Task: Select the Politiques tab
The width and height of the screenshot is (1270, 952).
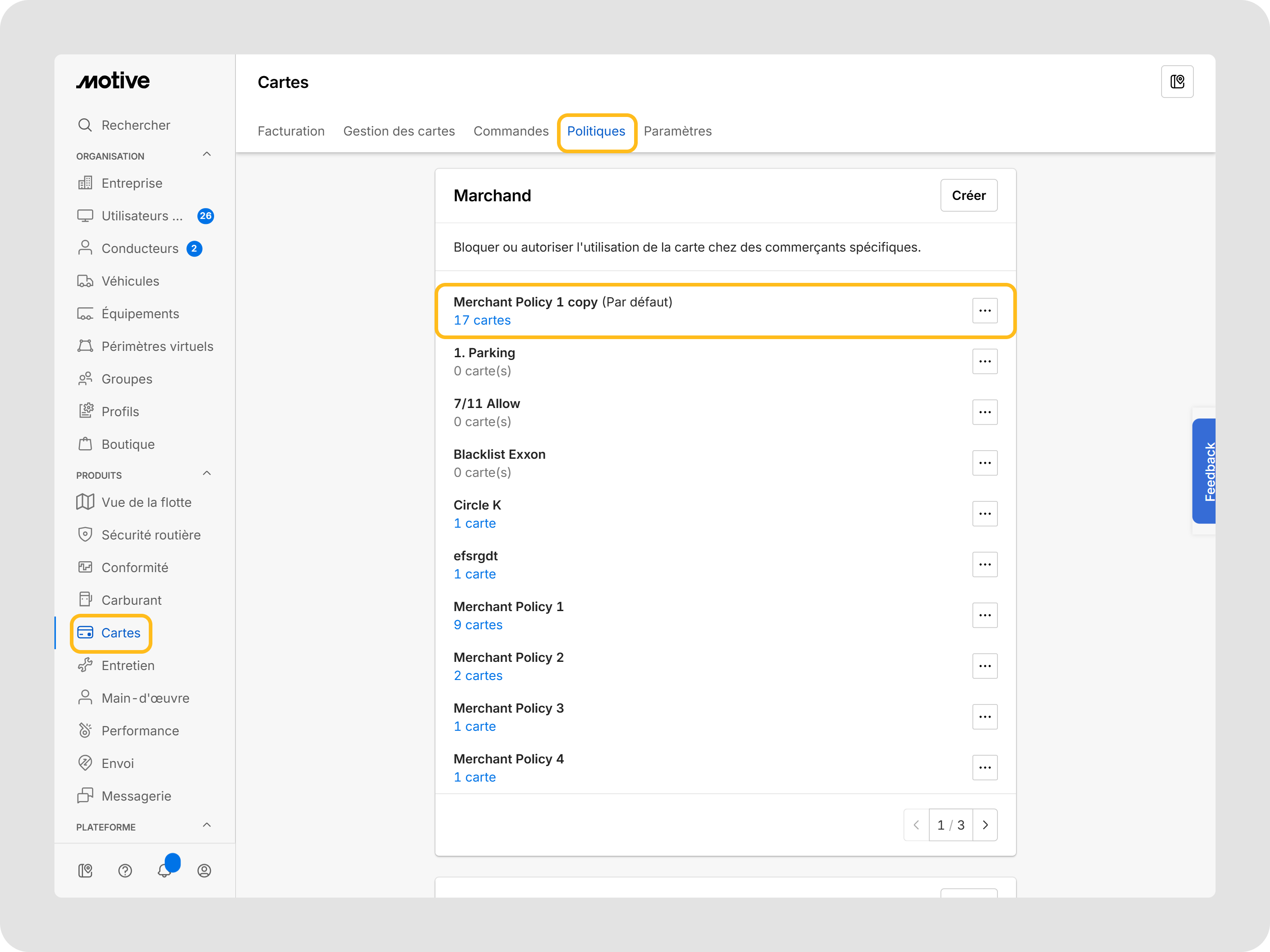Action: pyautogui.click(x=596, y=131)
